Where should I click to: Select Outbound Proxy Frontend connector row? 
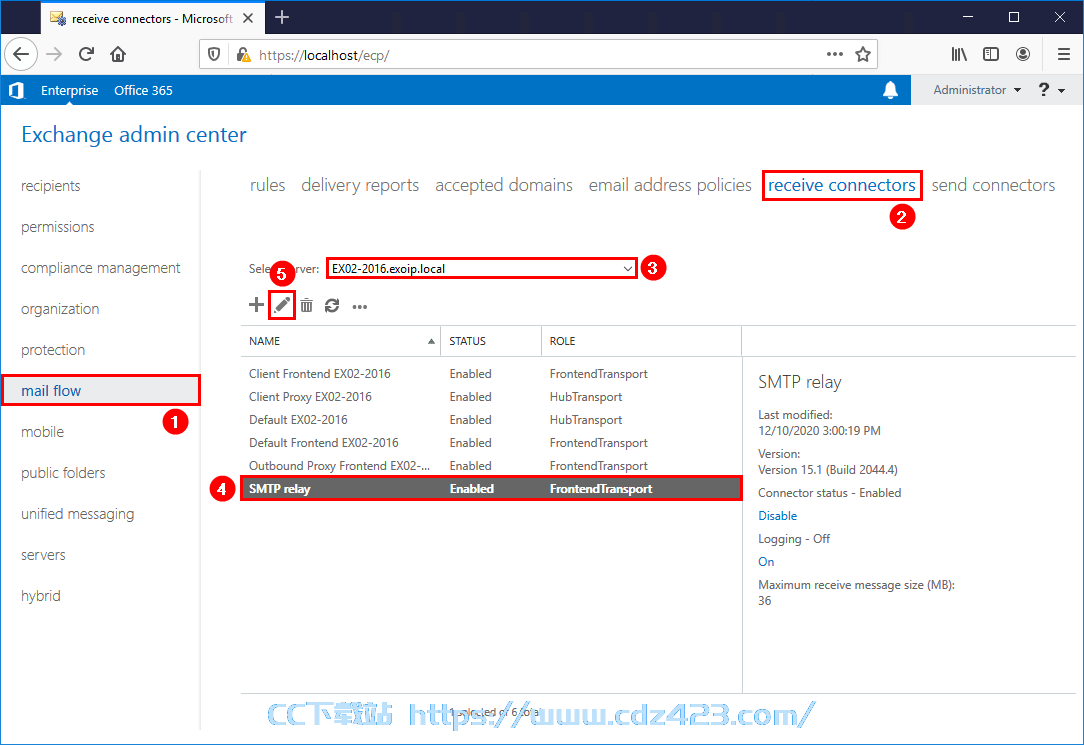pyautogui.click(x=491, y=465)
